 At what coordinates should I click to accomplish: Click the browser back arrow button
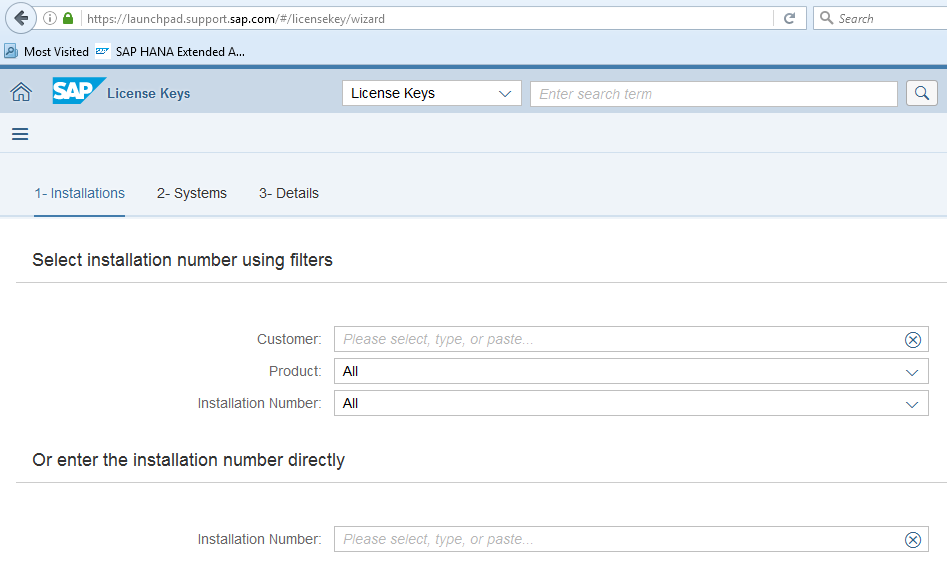coord(21,18)
